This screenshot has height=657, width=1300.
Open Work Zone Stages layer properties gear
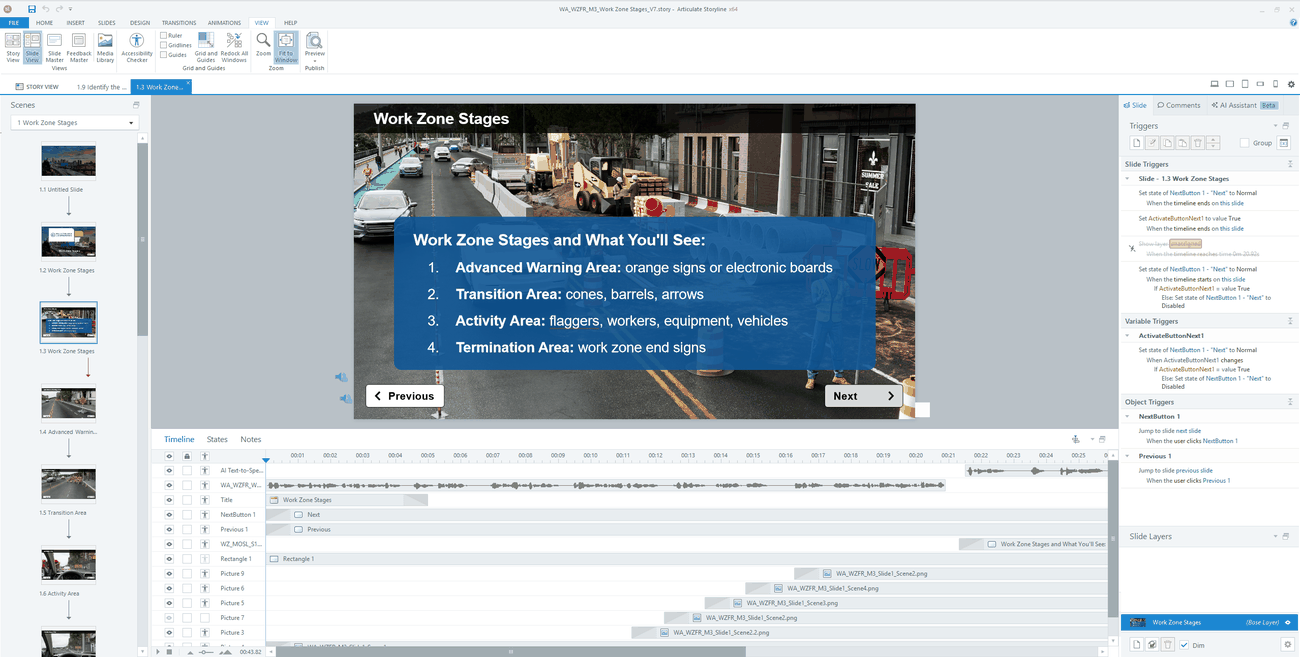coord(1288,645)
